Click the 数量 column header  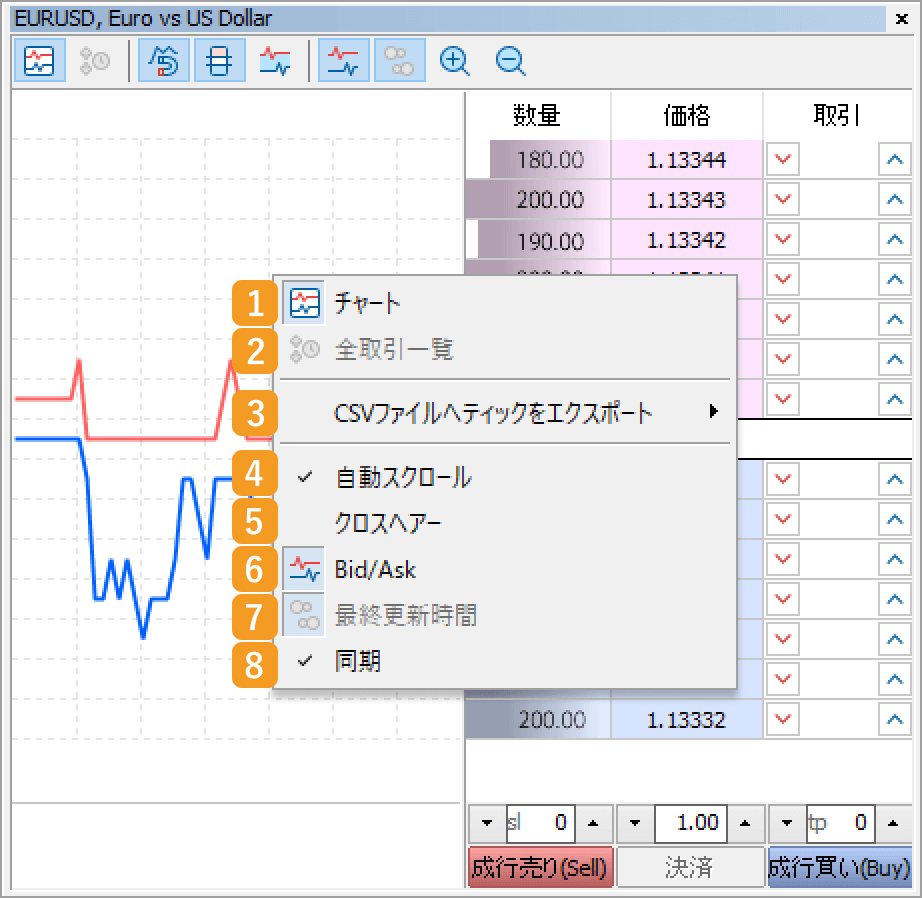coord(537,115)
